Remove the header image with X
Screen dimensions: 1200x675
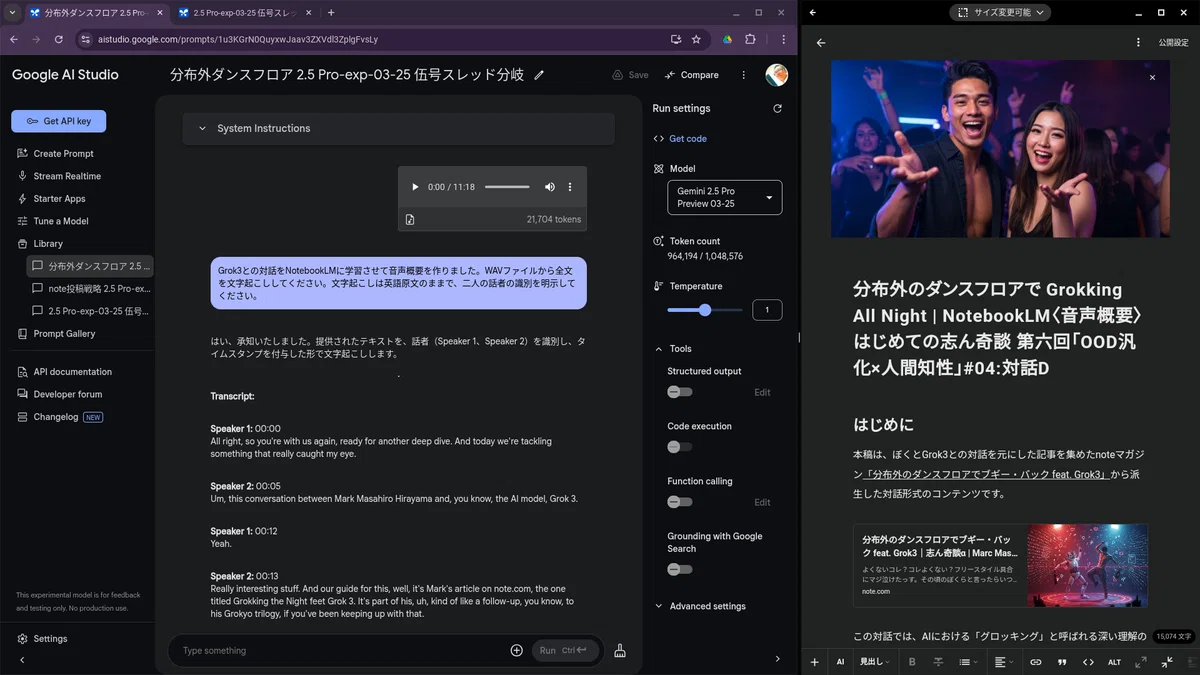click(x=1152, y=77)
